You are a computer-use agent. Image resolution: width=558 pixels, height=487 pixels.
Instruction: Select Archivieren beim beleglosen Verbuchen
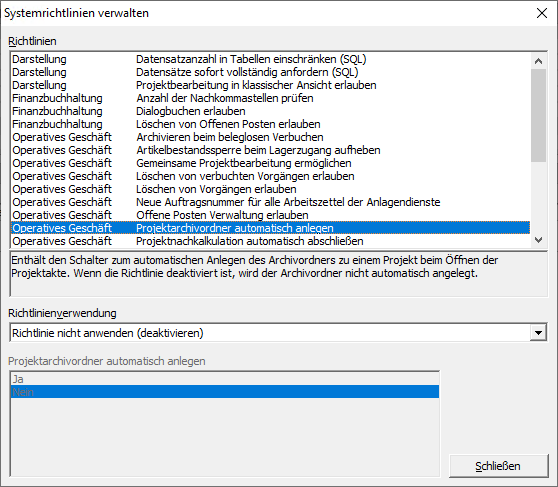click(x=270, y=137)
